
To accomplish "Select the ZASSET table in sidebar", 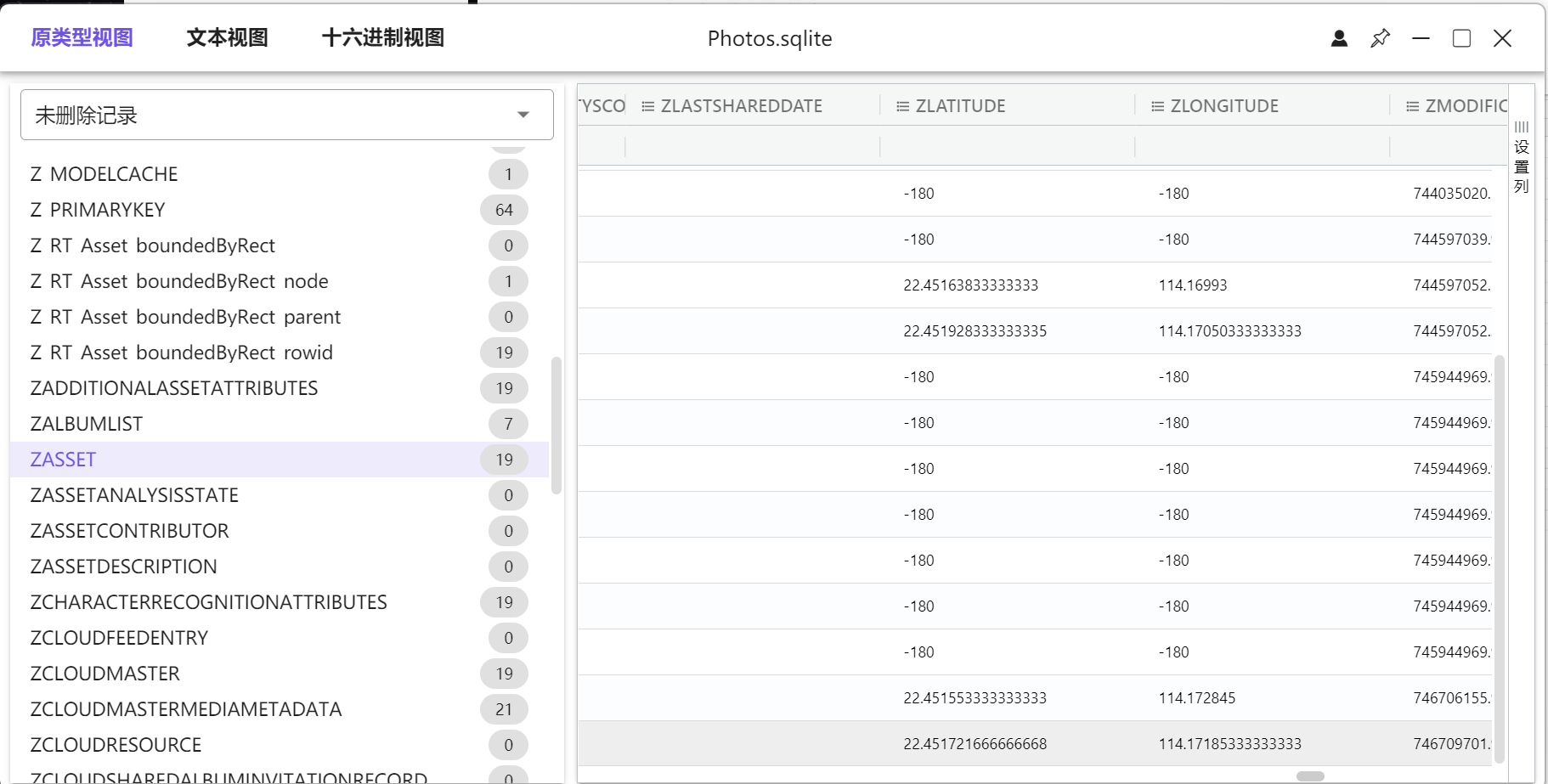I will pyautogui.click(x=62, y=459).
